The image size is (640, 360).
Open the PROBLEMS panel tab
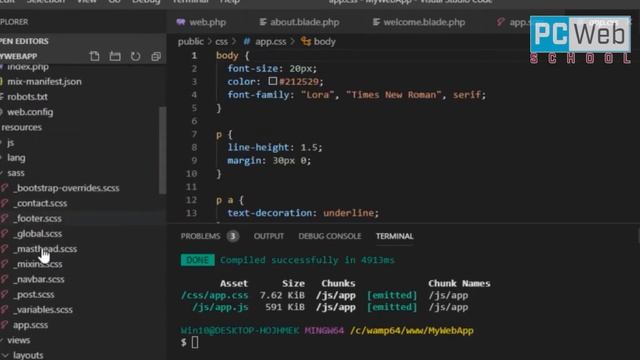tap(200, 236)
